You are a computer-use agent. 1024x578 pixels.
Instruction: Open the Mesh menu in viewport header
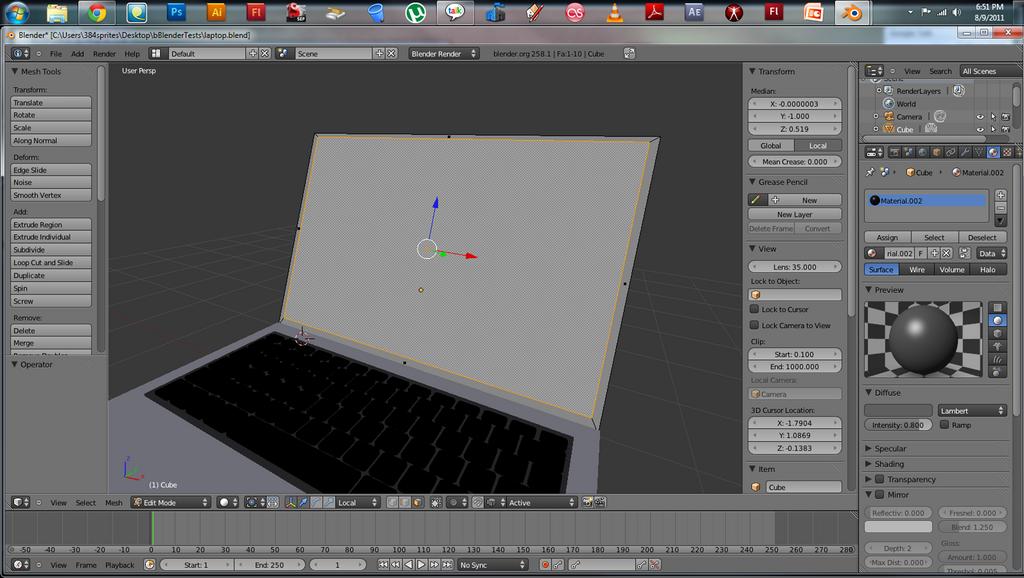pos(114,502)
